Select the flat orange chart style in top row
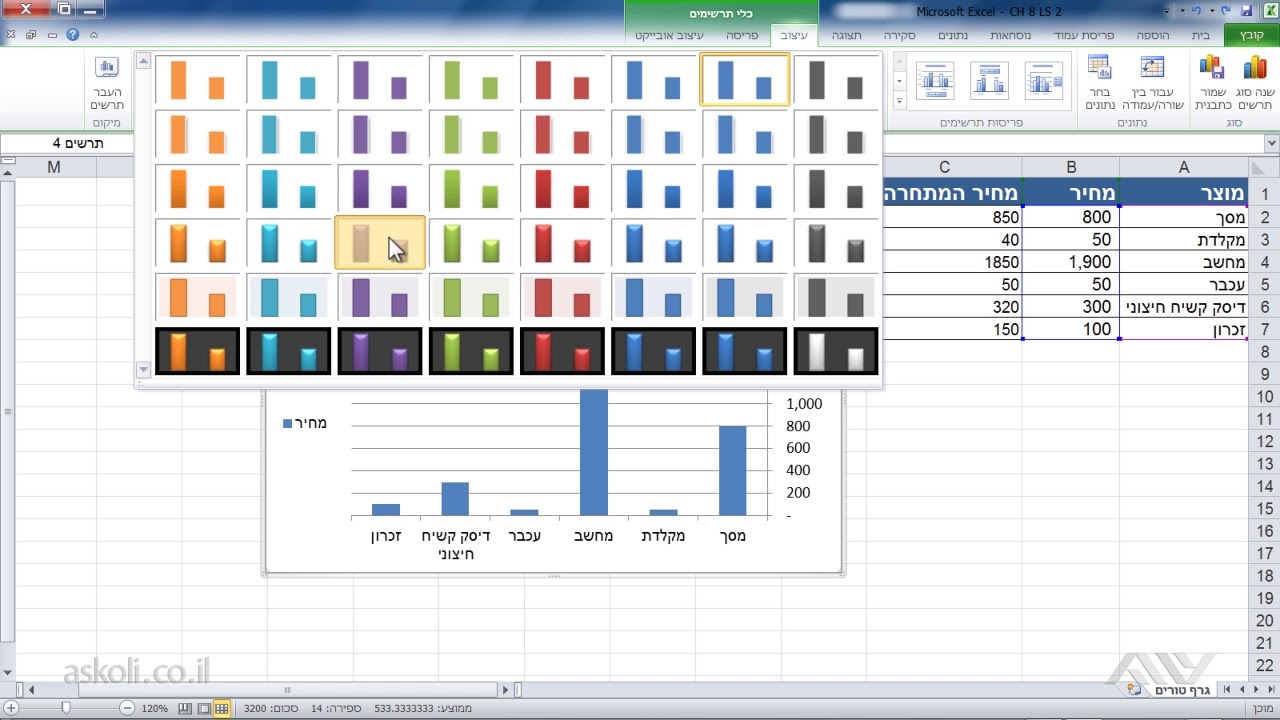 [x=198, y=80]
